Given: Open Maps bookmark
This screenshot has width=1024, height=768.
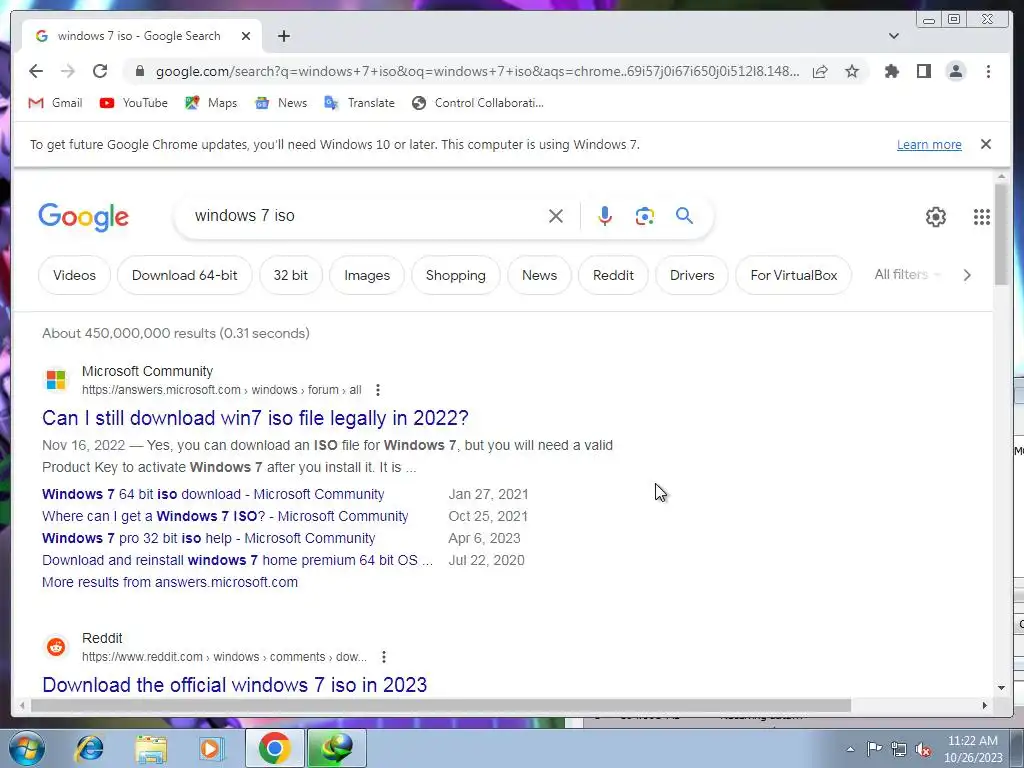Looking at the screenshot, I should [x=211, y=103].
